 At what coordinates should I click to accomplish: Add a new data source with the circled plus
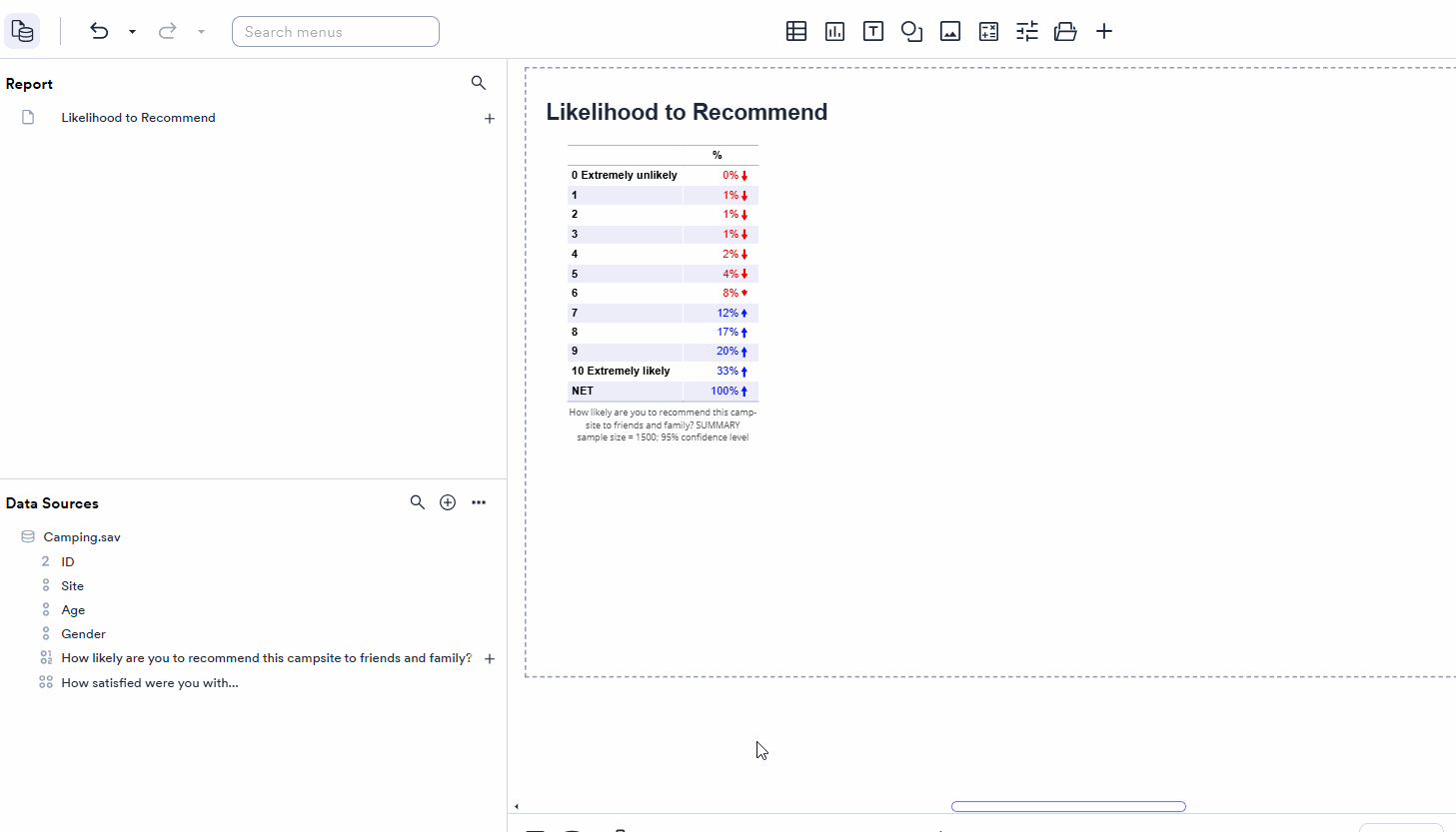click(448, 502)
